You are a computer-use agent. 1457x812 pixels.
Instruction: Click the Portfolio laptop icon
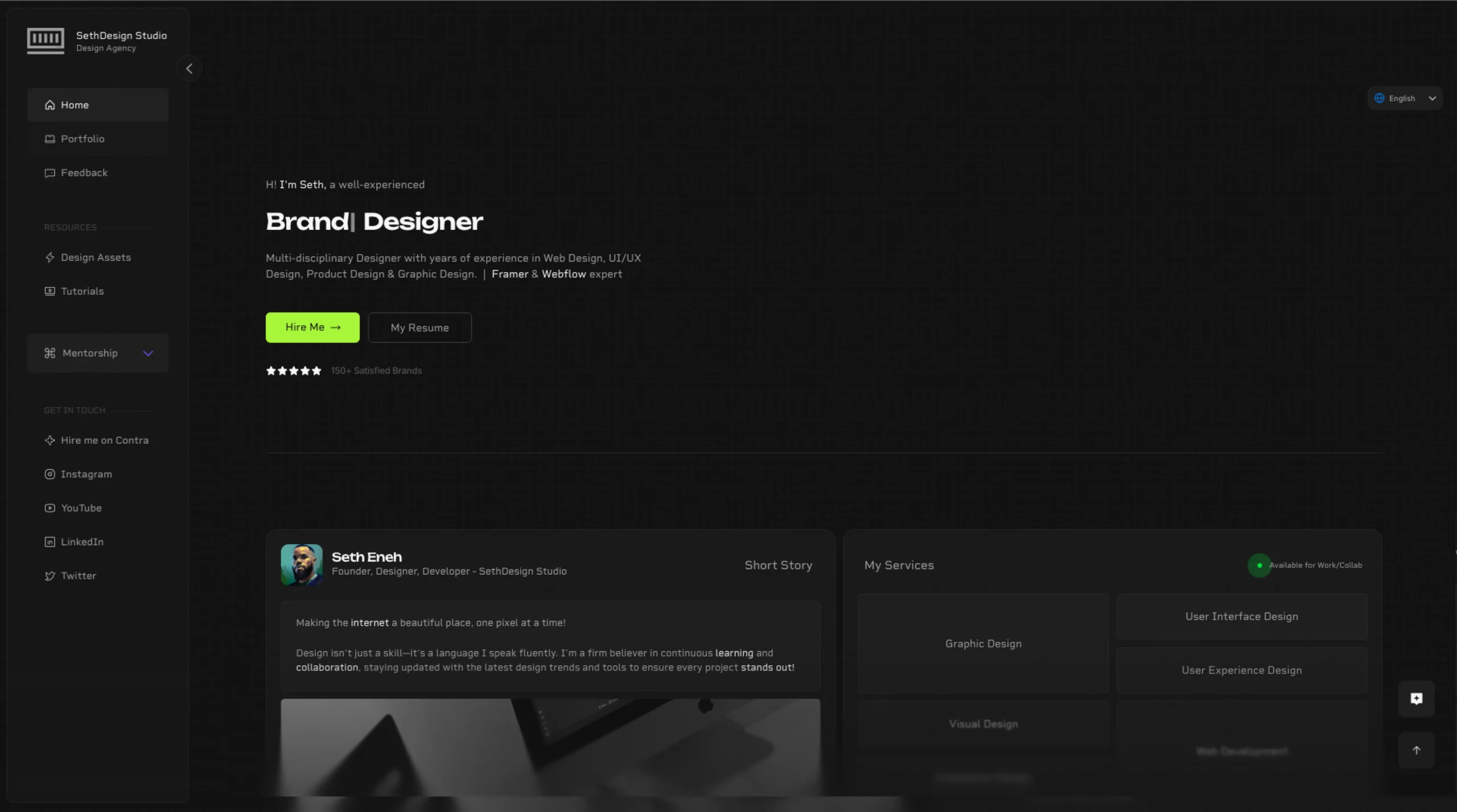pyautogui.click(x=50, y=139)
